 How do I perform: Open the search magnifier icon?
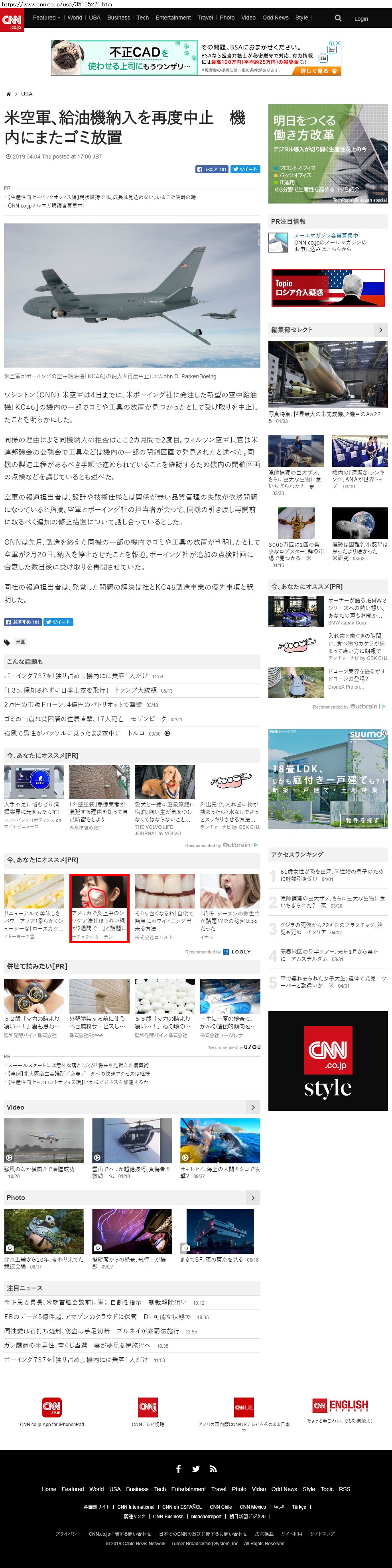click(x=338, y=18)
